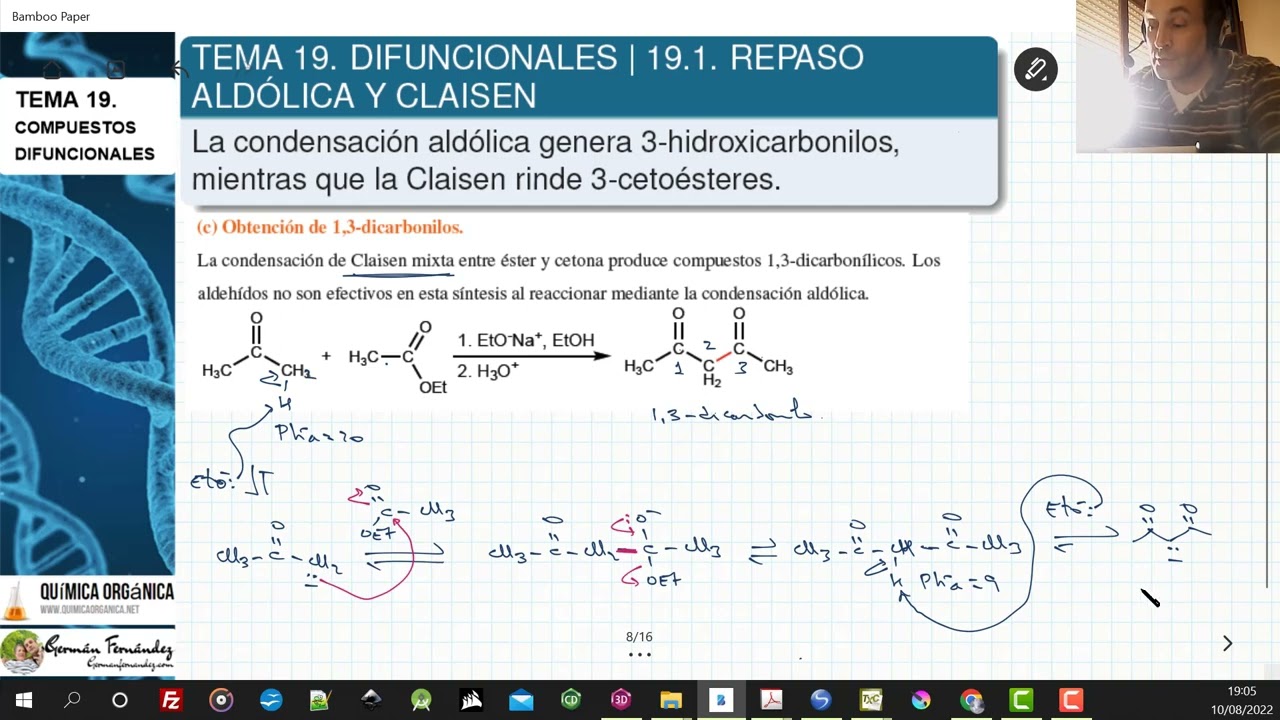Open the colorful paint app in taskbar
Viewport: 1280px width, 720px height.
tap(921, 700)
